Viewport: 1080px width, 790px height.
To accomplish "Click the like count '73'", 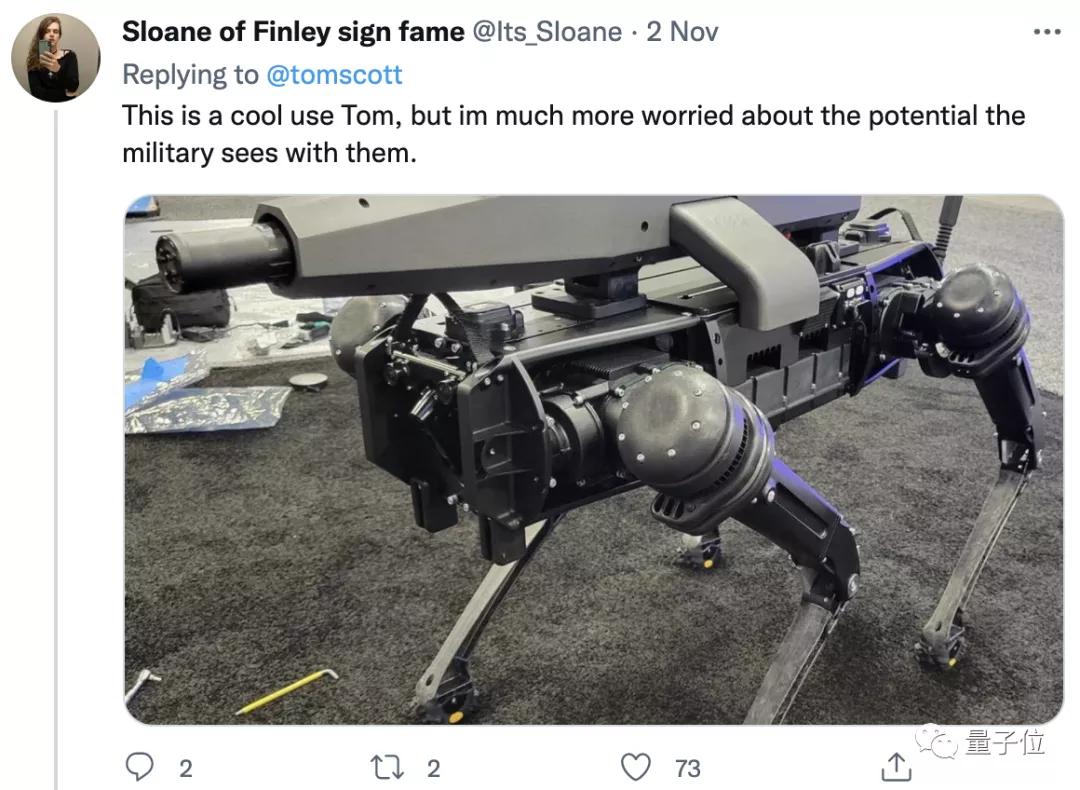I will coord(687,768).
